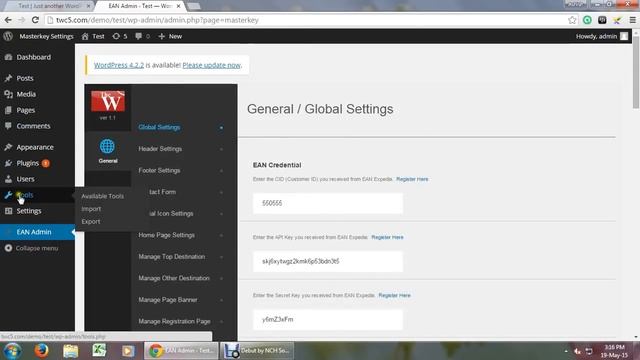This screenshot has height=360, width=640.
Task: Open Media in the sidebar
Action: (x=26, y=94)
